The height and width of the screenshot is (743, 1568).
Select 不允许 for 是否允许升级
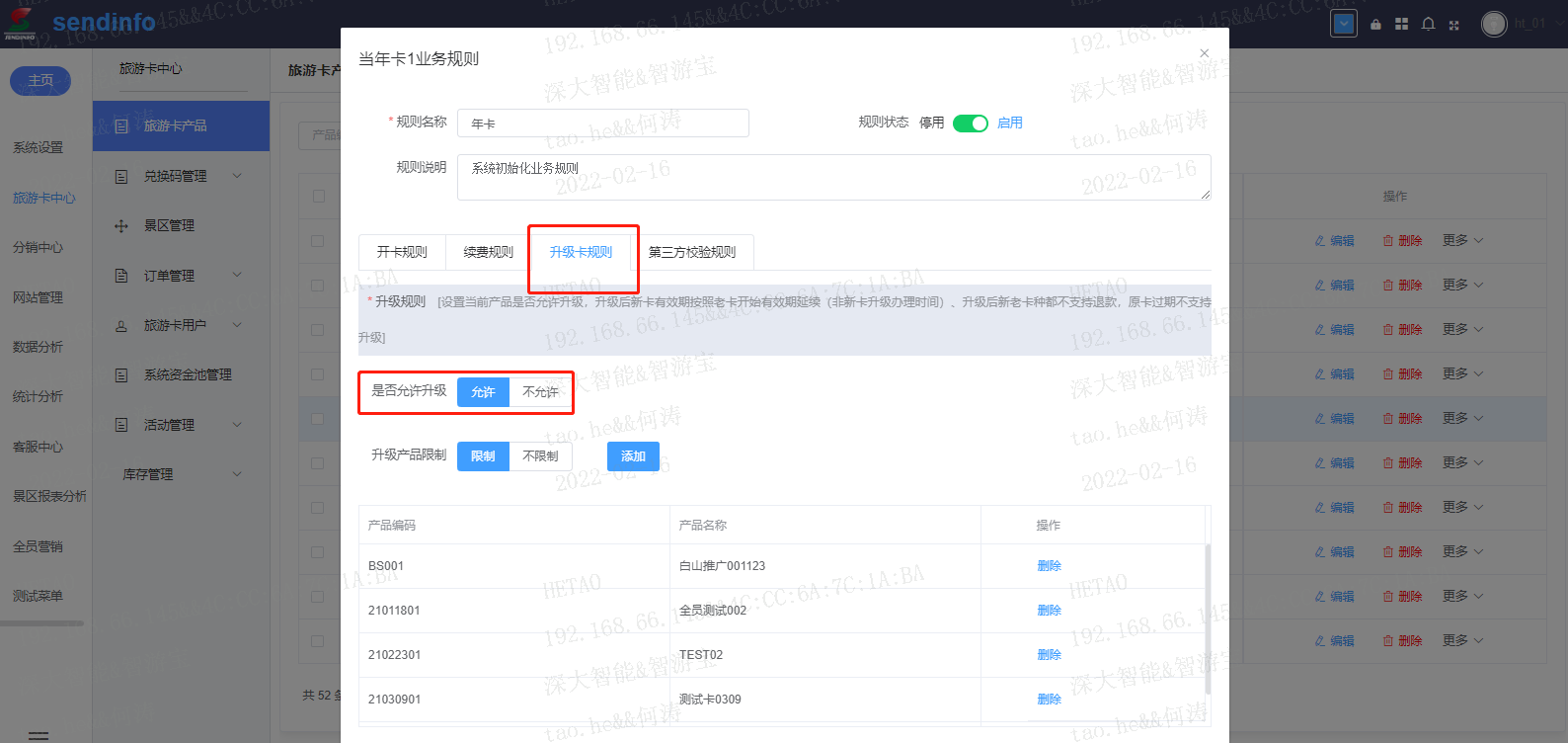coord(540,392)
